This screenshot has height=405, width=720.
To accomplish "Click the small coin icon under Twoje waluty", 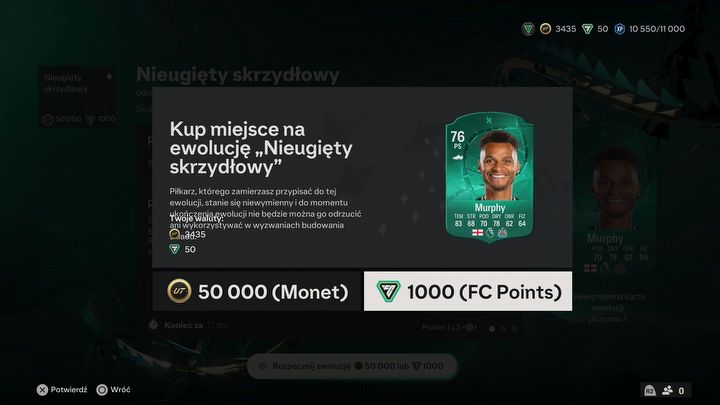I will pos(174,234).
